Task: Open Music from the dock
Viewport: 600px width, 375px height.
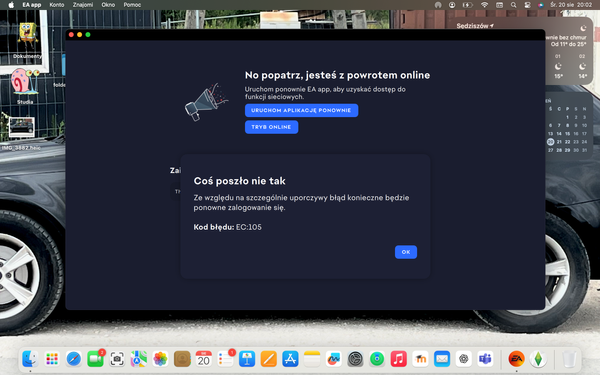Action: 398,359
